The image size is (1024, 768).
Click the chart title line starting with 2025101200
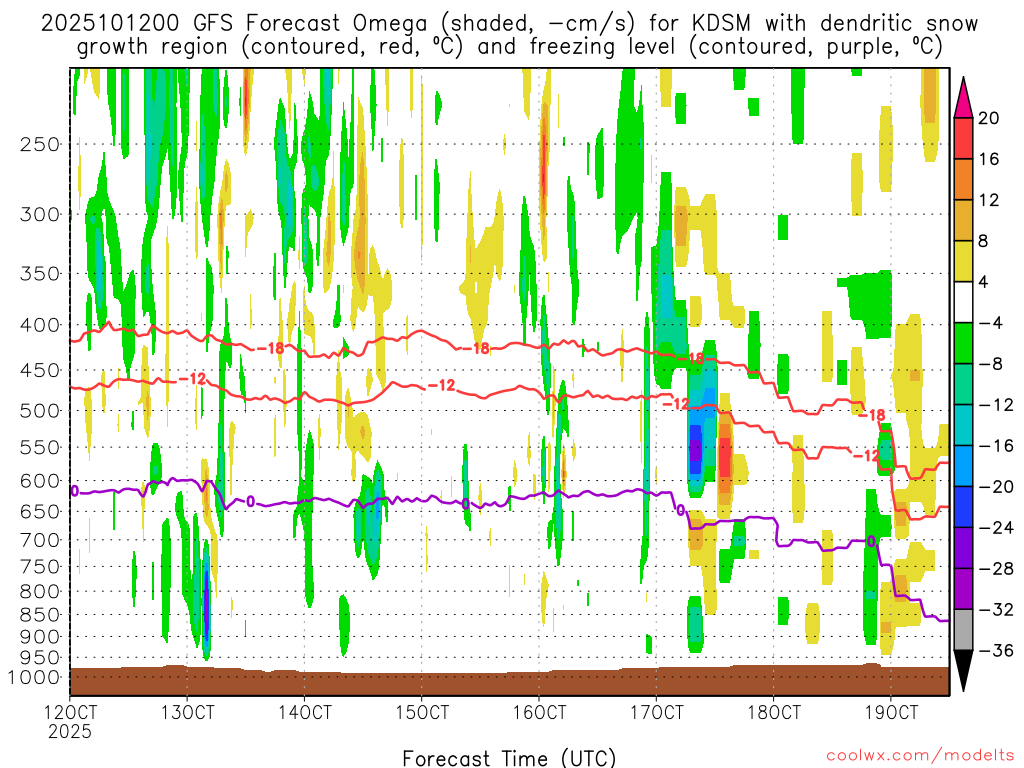click(509, 24)
